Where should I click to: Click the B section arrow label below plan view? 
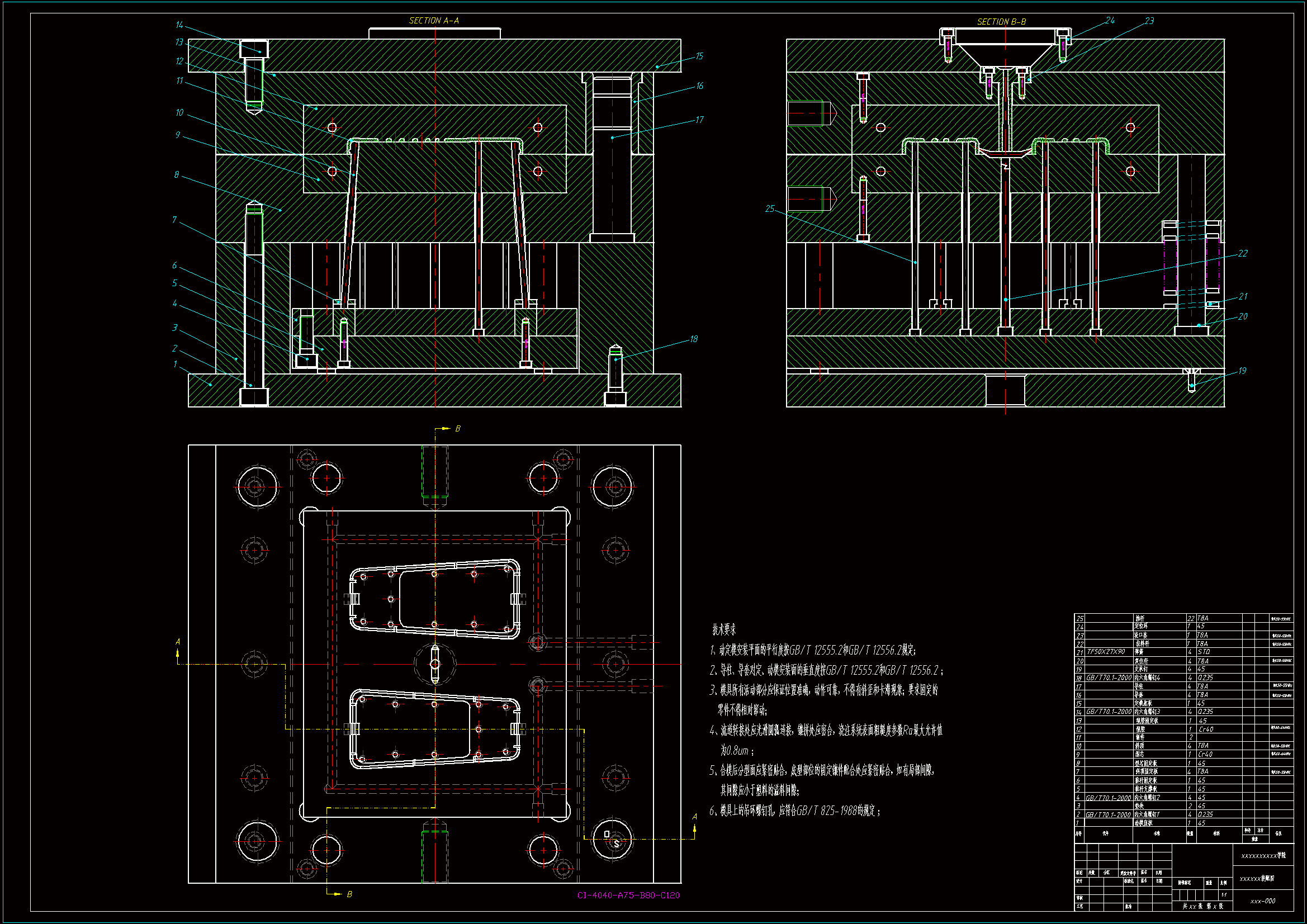(x=349, y=894)
